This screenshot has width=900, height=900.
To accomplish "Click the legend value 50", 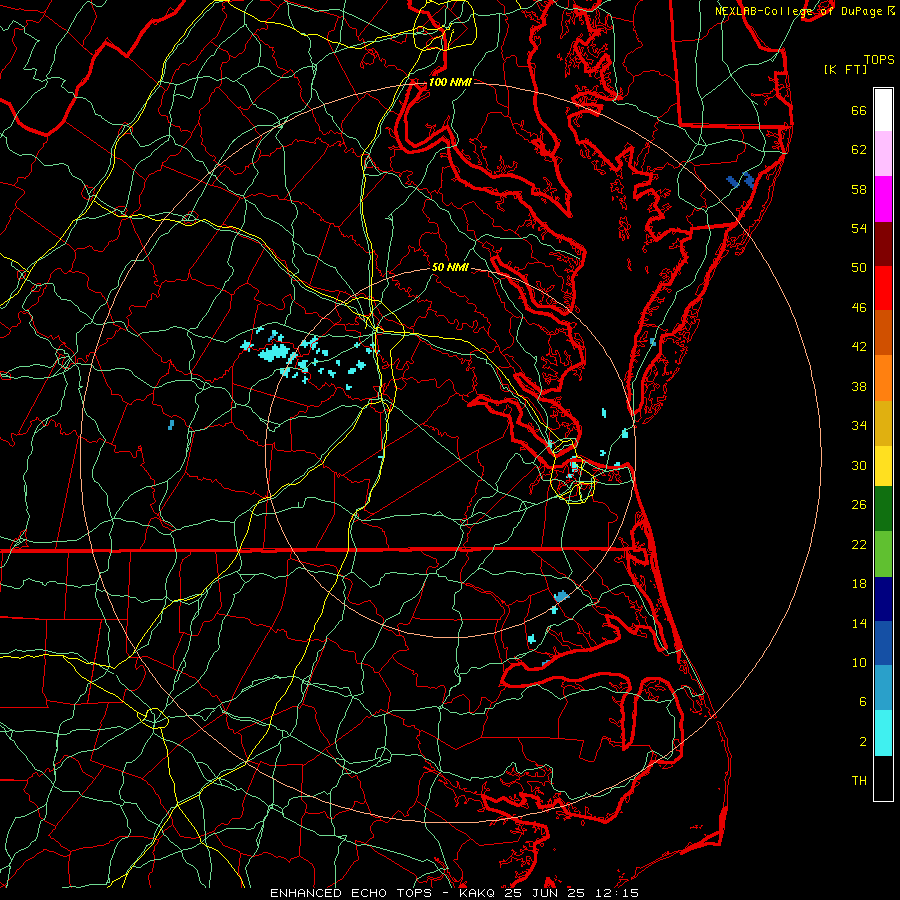I will [859, 267].
